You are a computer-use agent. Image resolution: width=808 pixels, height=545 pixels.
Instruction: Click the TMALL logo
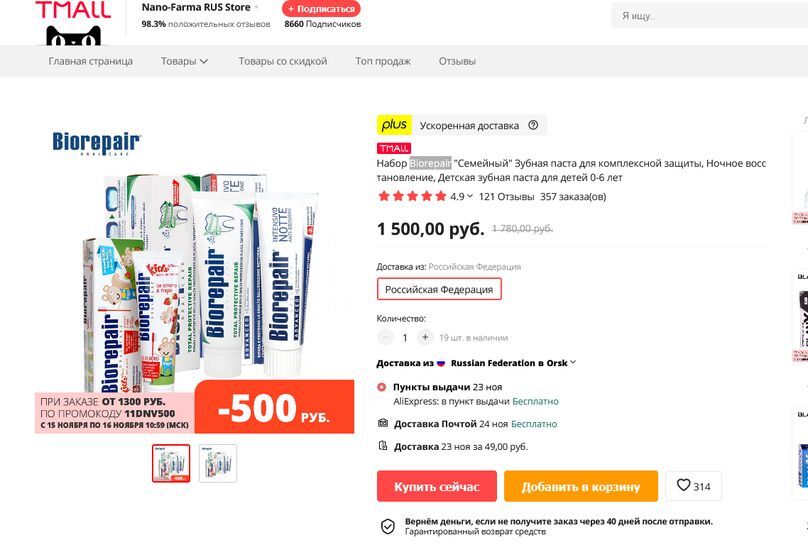coord(73,22)
